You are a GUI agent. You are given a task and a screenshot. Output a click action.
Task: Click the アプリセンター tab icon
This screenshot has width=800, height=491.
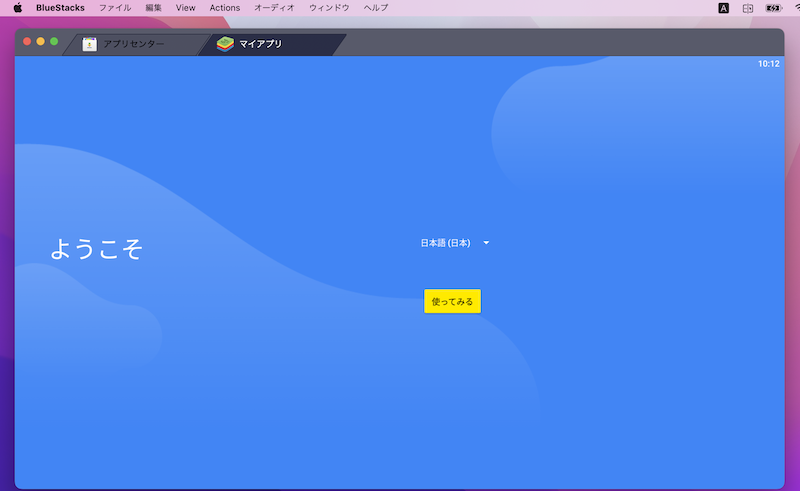(x=90, y=44)
